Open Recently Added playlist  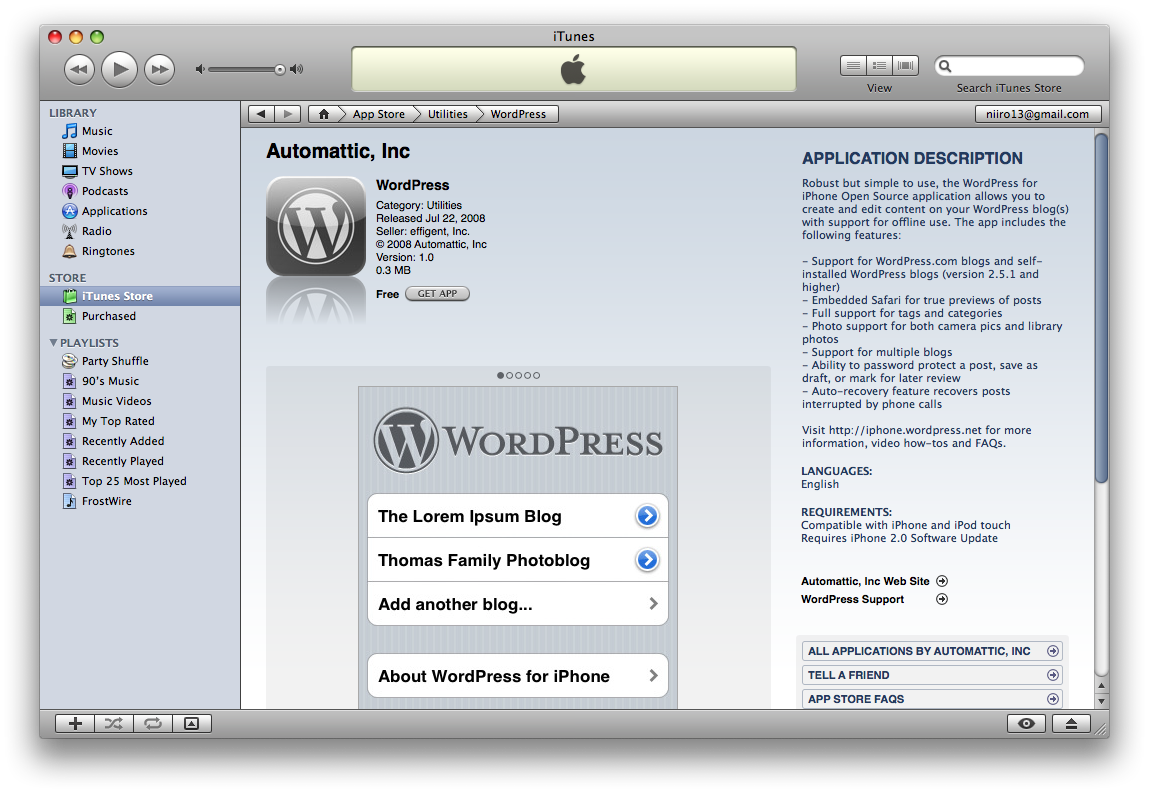click(x=140, y=441)
